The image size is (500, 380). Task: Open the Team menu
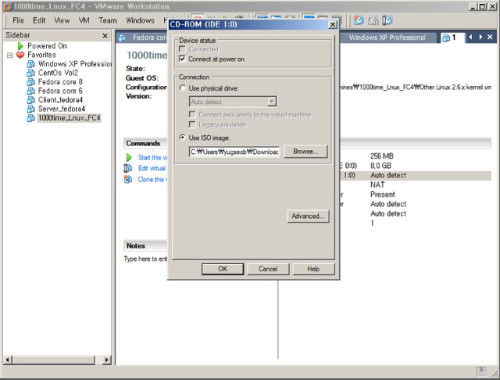click(x=108, y=20)
